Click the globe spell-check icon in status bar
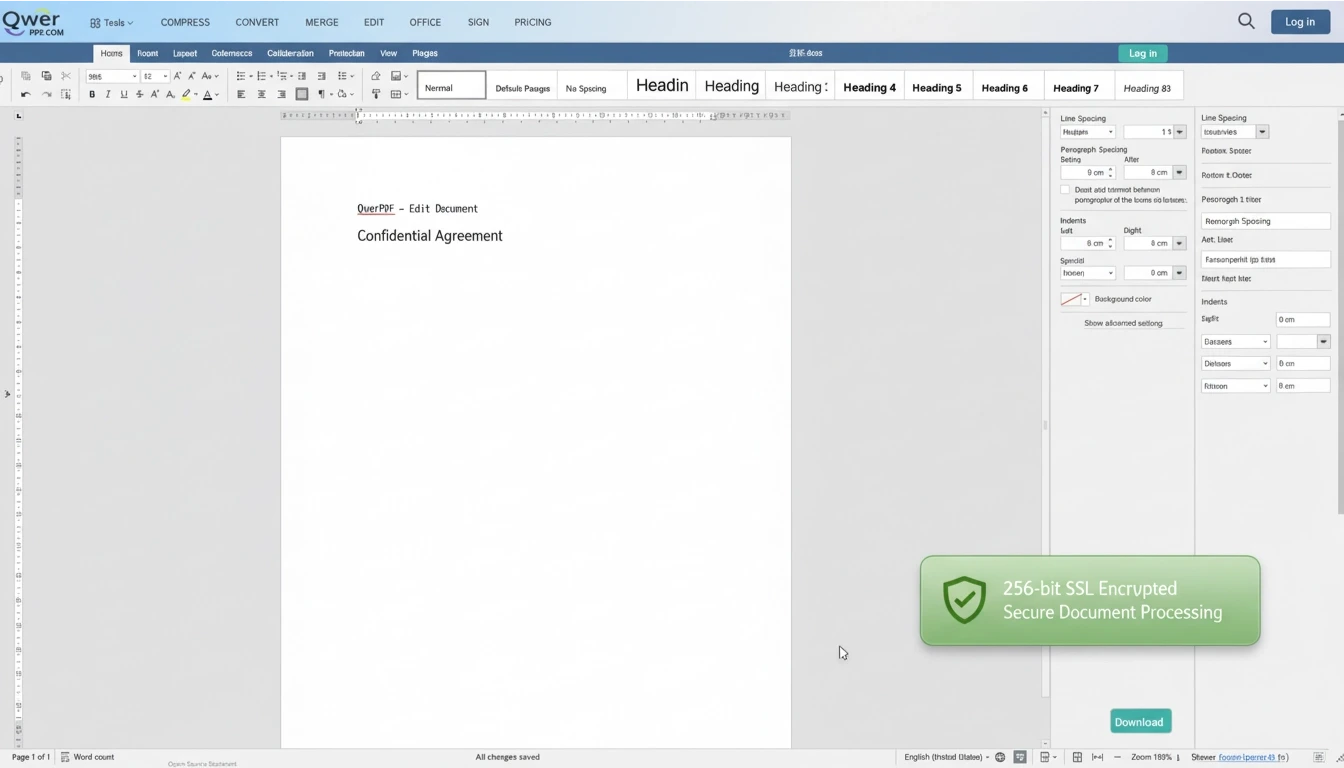Viewport: 1344px width, 768px height. tap(1000, 757)
